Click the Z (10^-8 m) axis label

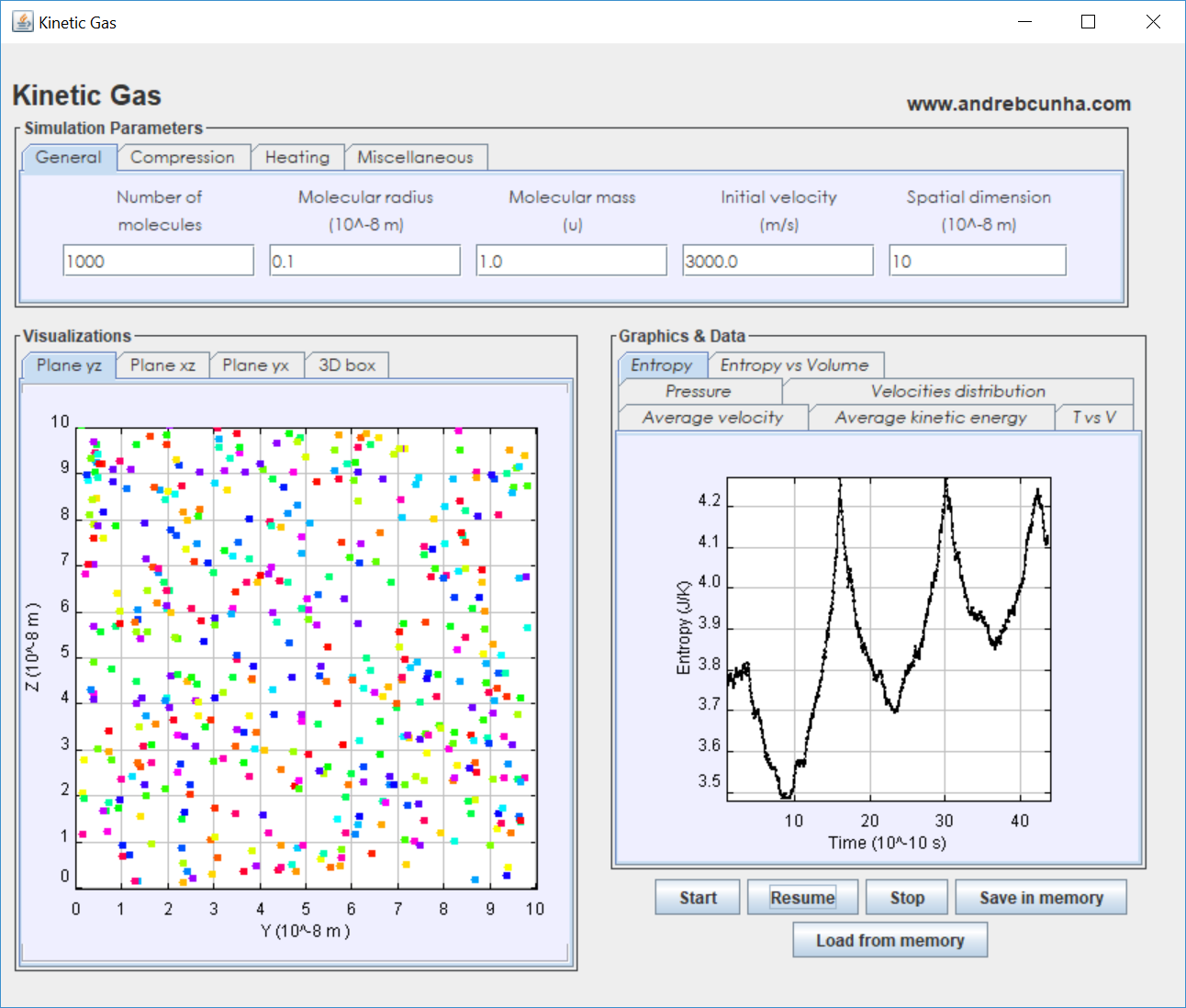pyautogui.click(x=33, y=647)
